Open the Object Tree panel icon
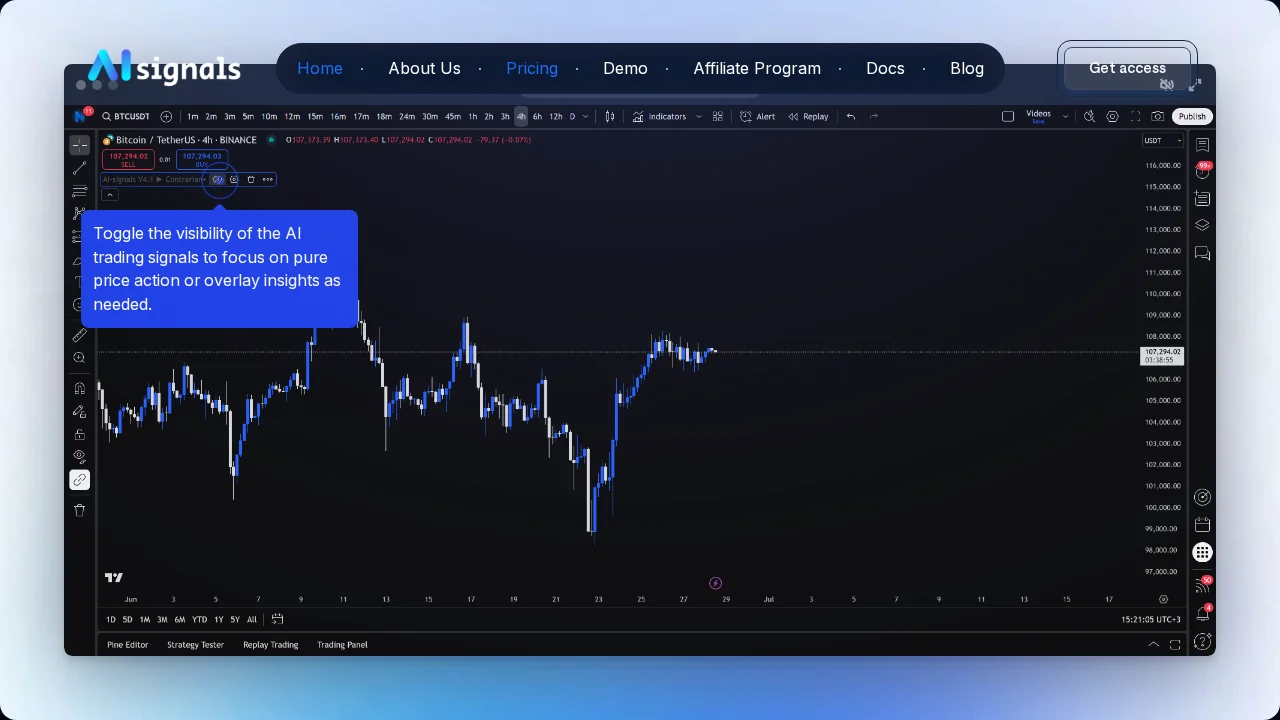The width and height of the screenshot is (1280, 720). [1202, 226]
